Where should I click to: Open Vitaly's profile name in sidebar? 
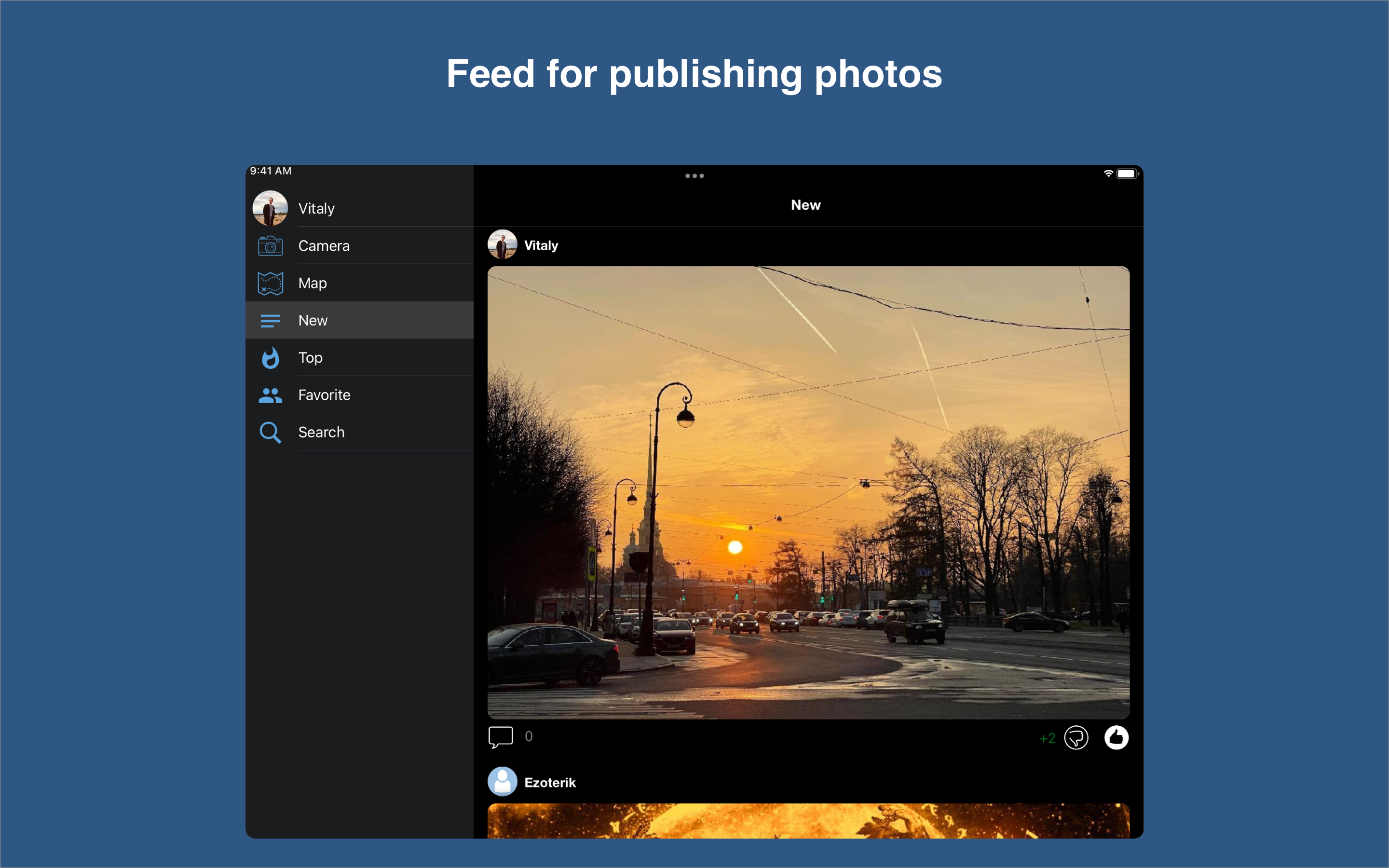tap(316, 208)
